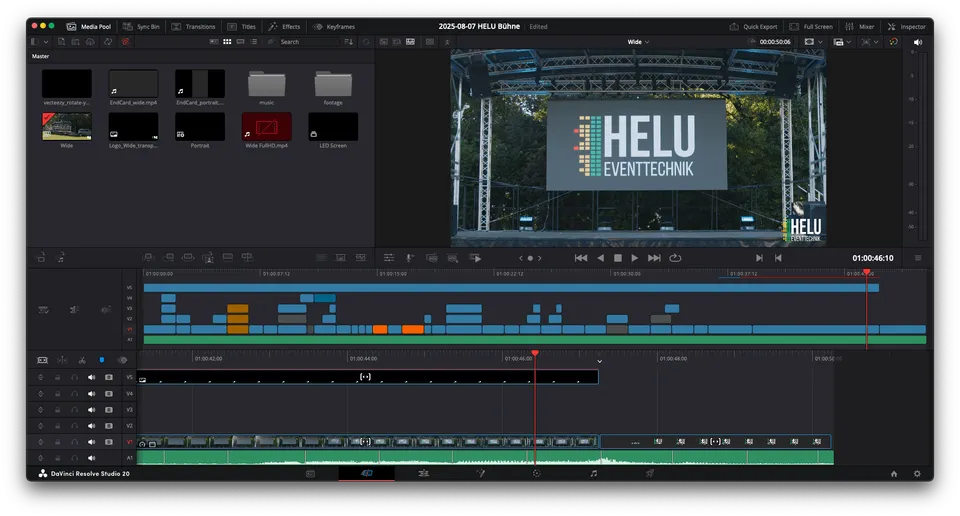Click the viewer timecode 01:00:46:10
This screenshot has height=516, width=960.
coord(872,258)
